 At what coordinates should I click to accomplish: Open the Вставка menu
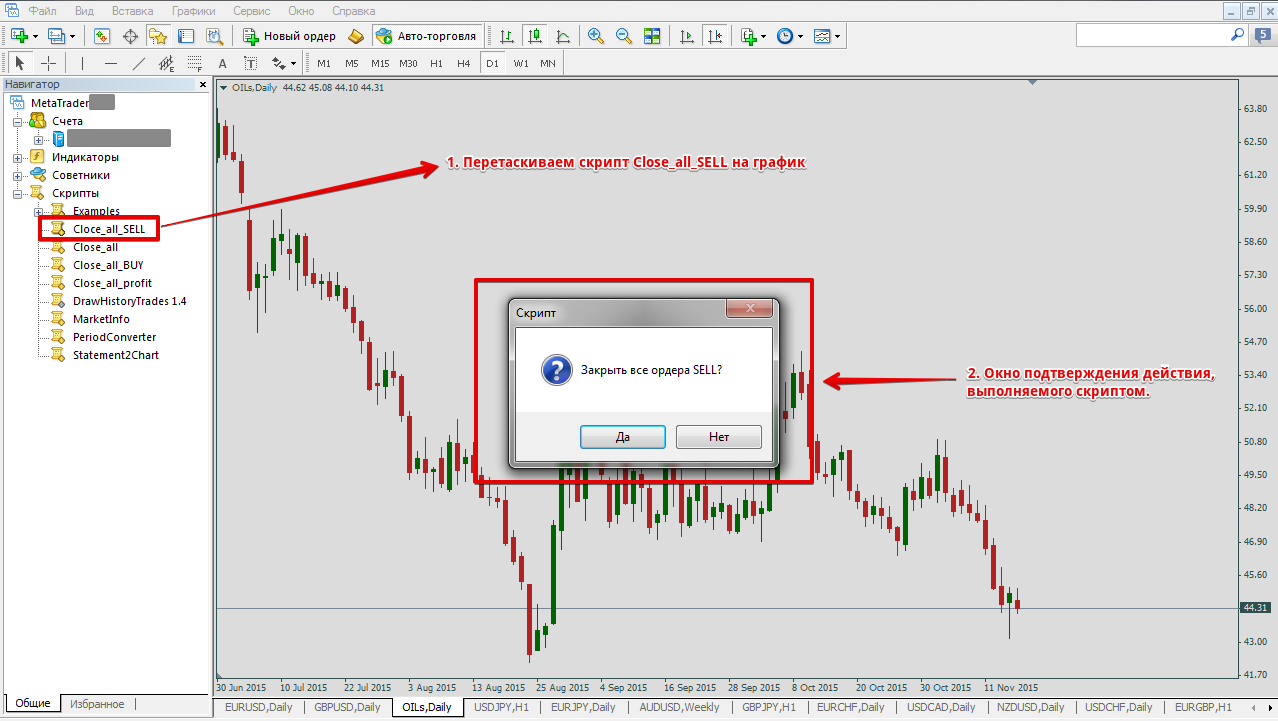click(x=133, y=10)
